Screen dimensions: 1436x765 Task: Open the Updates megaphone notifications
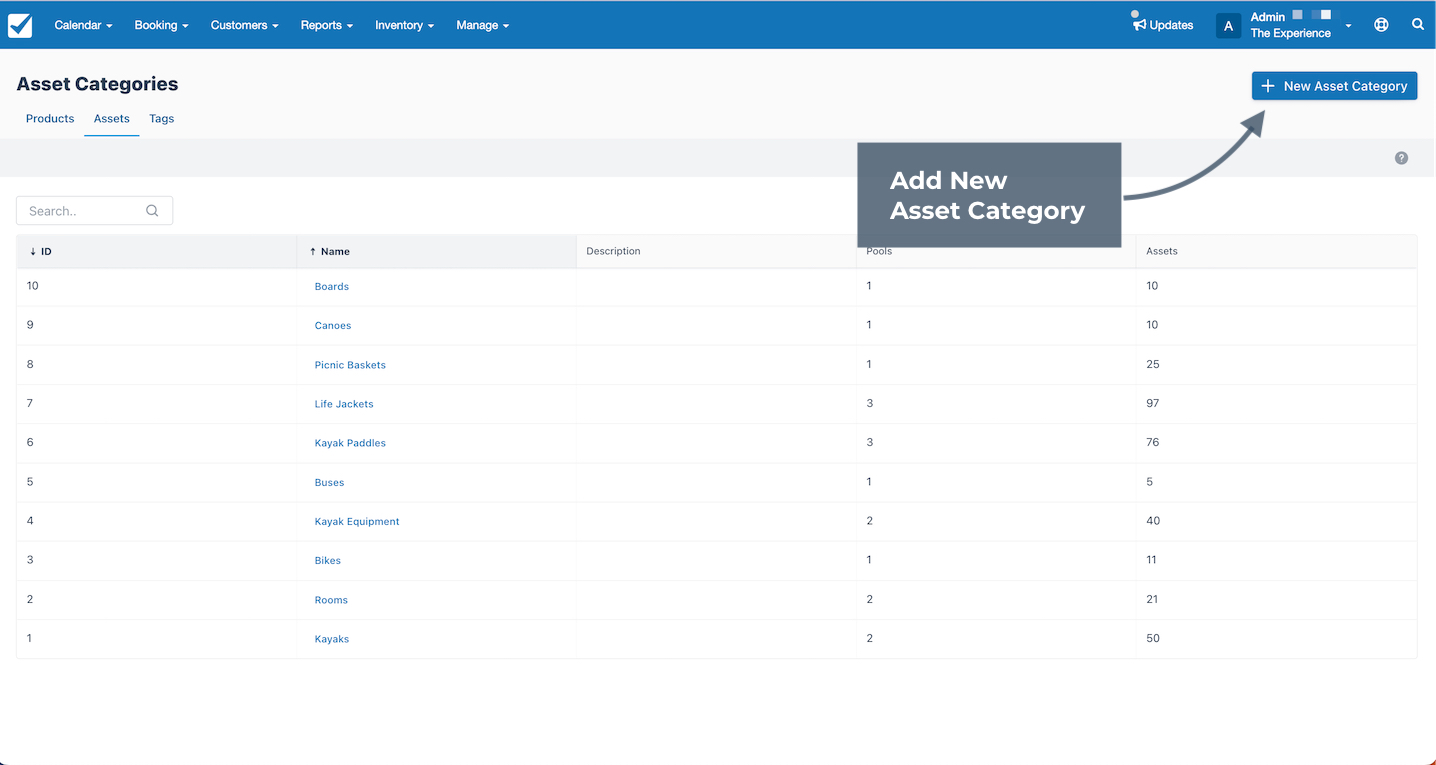coord(1163,25)
